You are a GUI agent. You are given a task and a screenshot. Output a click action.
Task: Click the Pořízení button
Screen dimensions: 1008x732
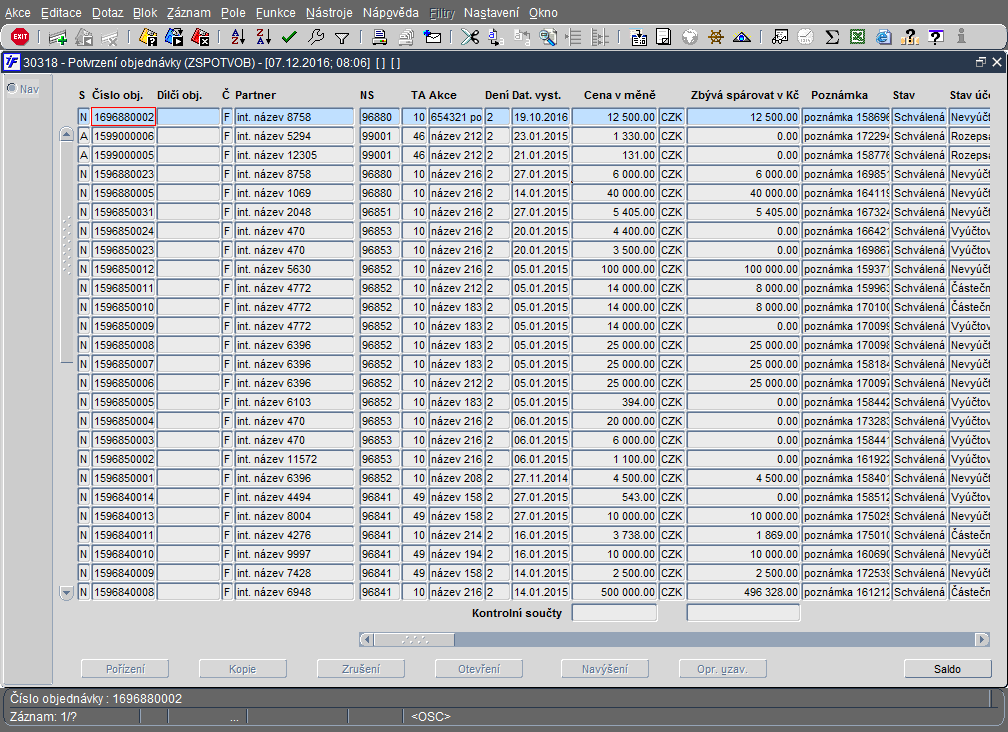pyautogui.click(x=125, y=669)
